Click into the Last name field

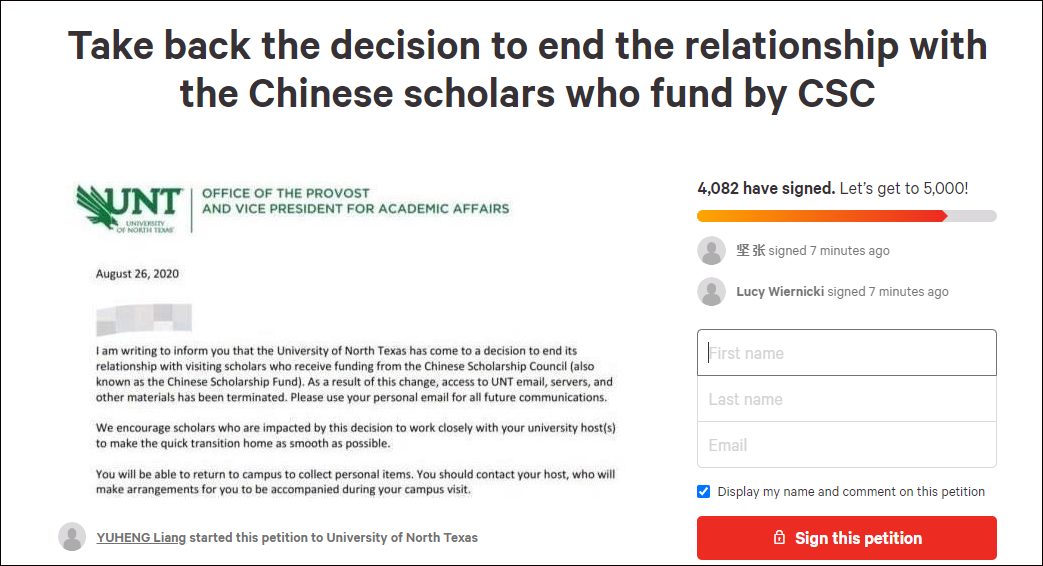point(846,399)
